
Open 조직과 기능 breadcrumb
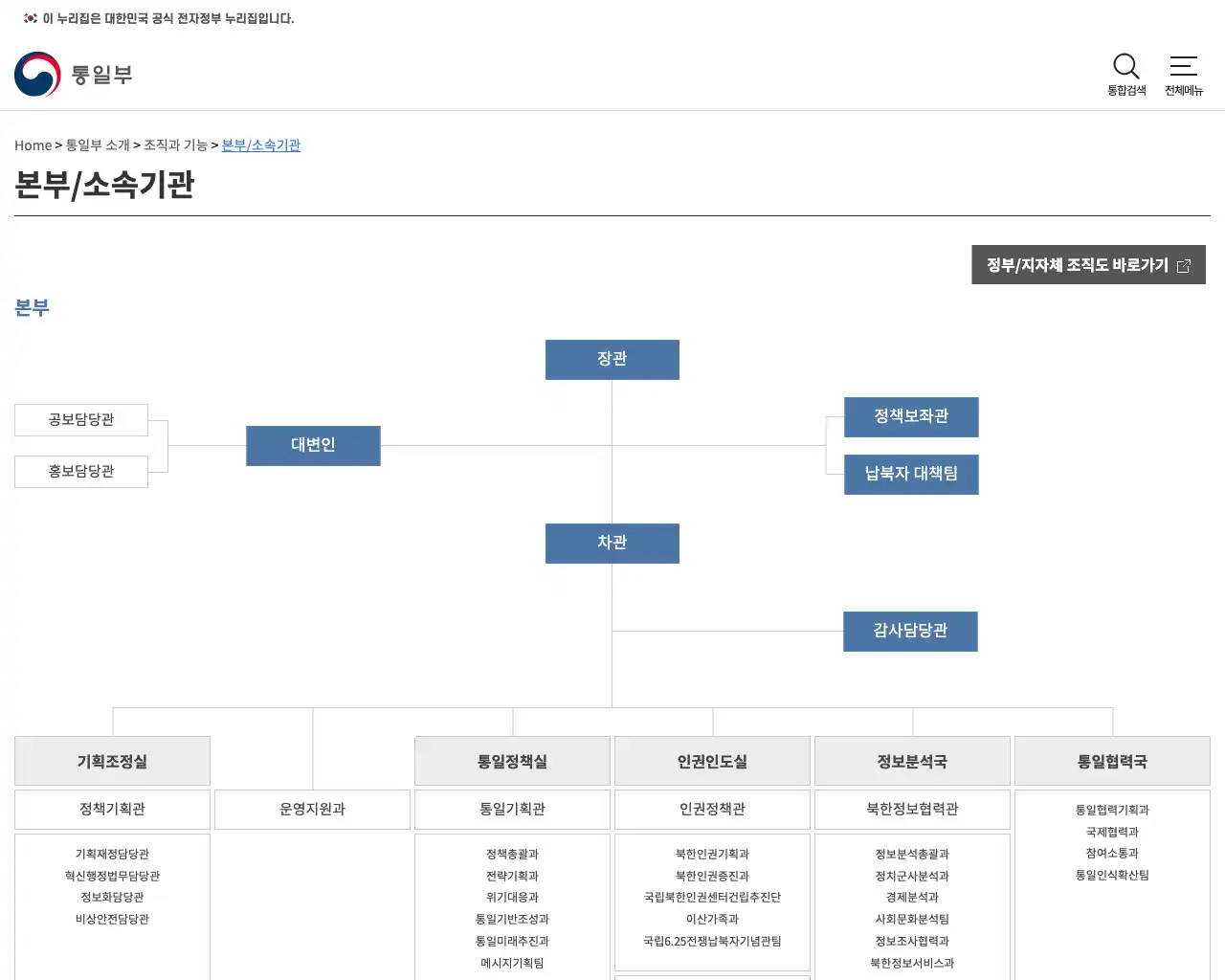[175, 145]
